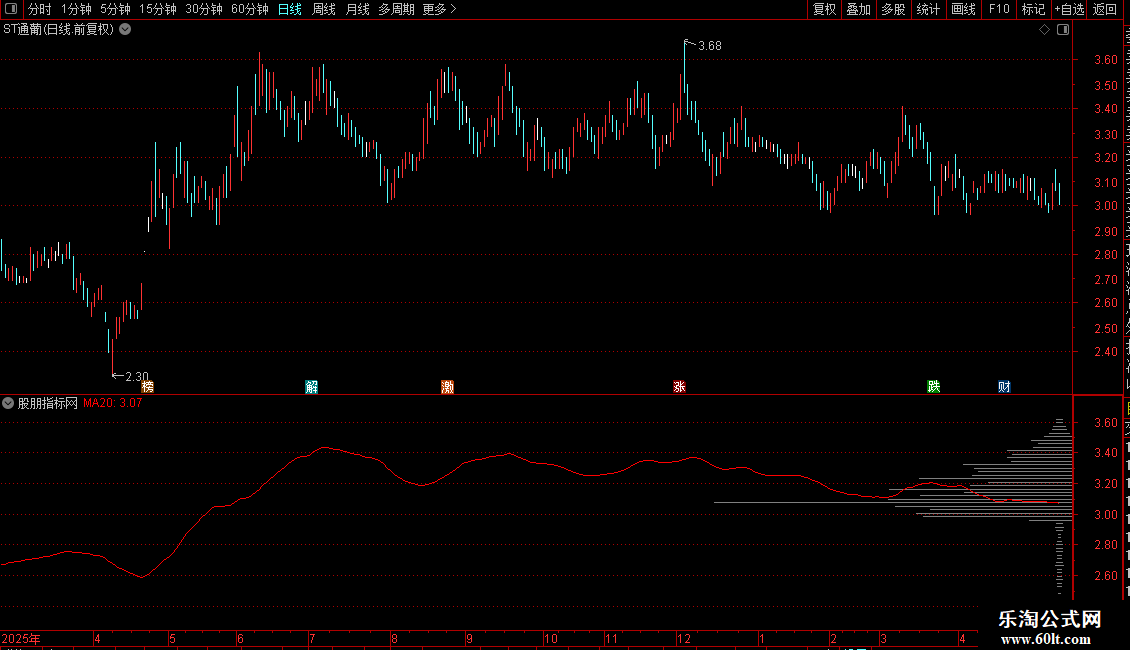This screenshot has height=650, width=1130.
Task: Click the 股朋指标网 indicator name
Action: [48, 404]
